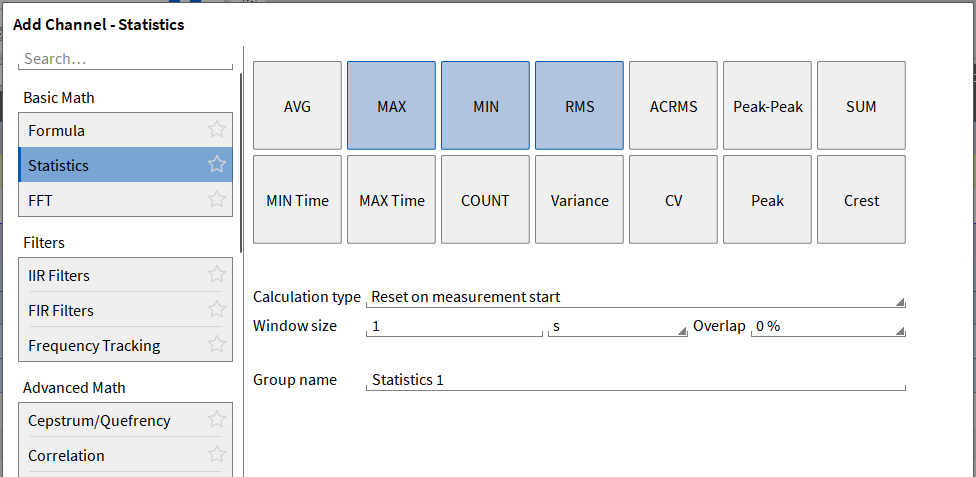Star the Cepstrum/Quefrency entry
This screenshot has width=976, height=477.
216,419
